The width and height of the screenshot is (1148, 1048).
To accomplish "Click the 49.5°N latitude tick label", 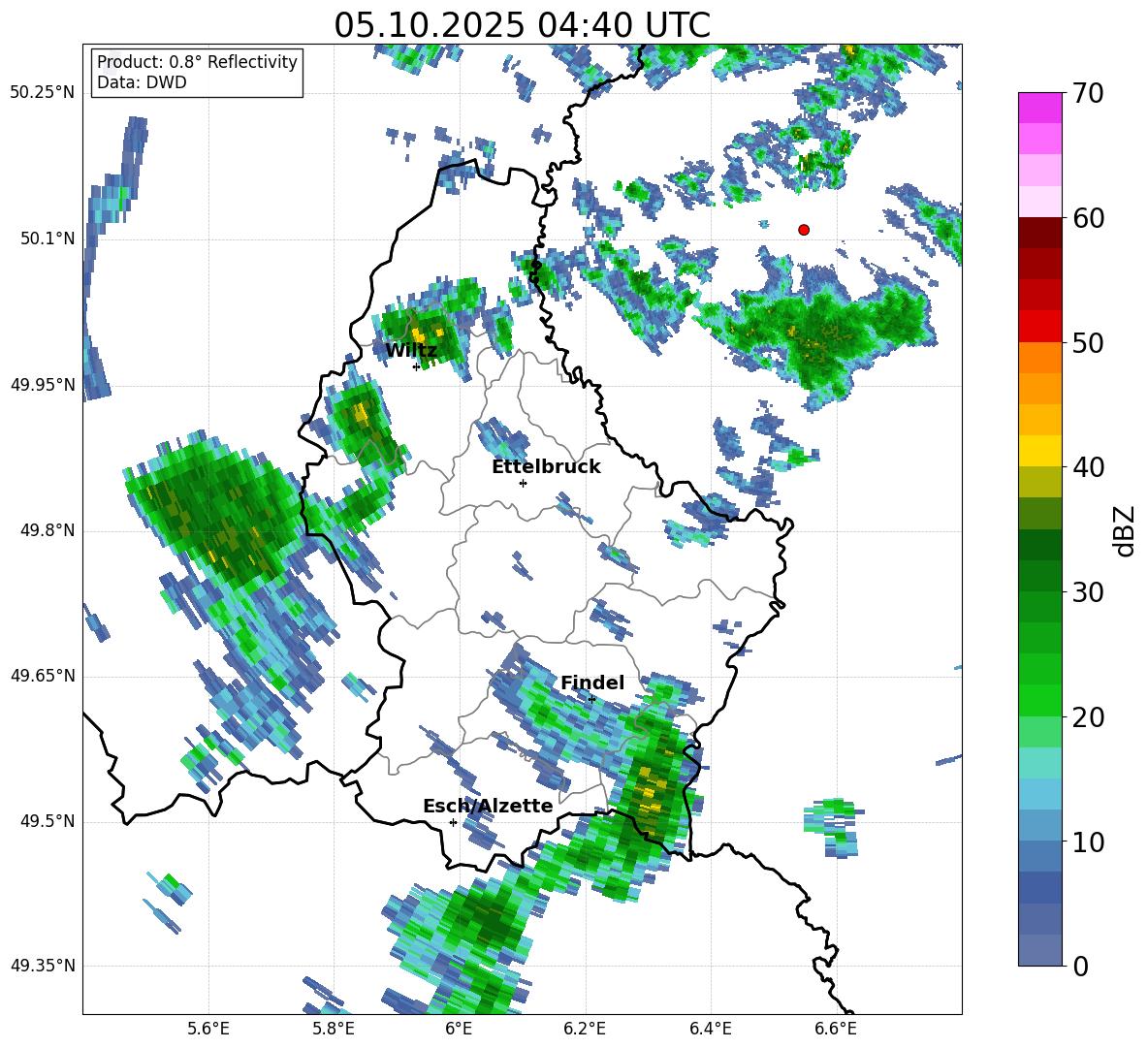I will click(48, 821).
